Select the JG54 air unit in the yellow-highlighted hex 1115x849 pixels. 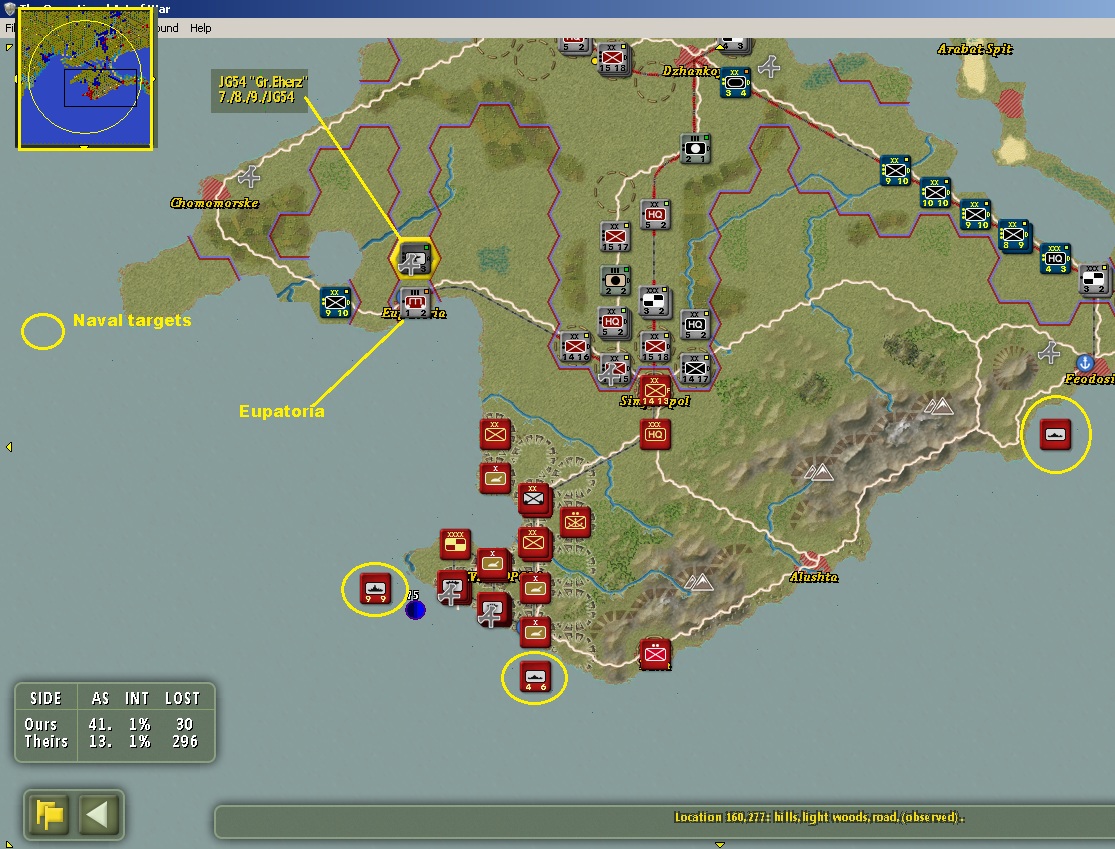[x=413, y=260]
